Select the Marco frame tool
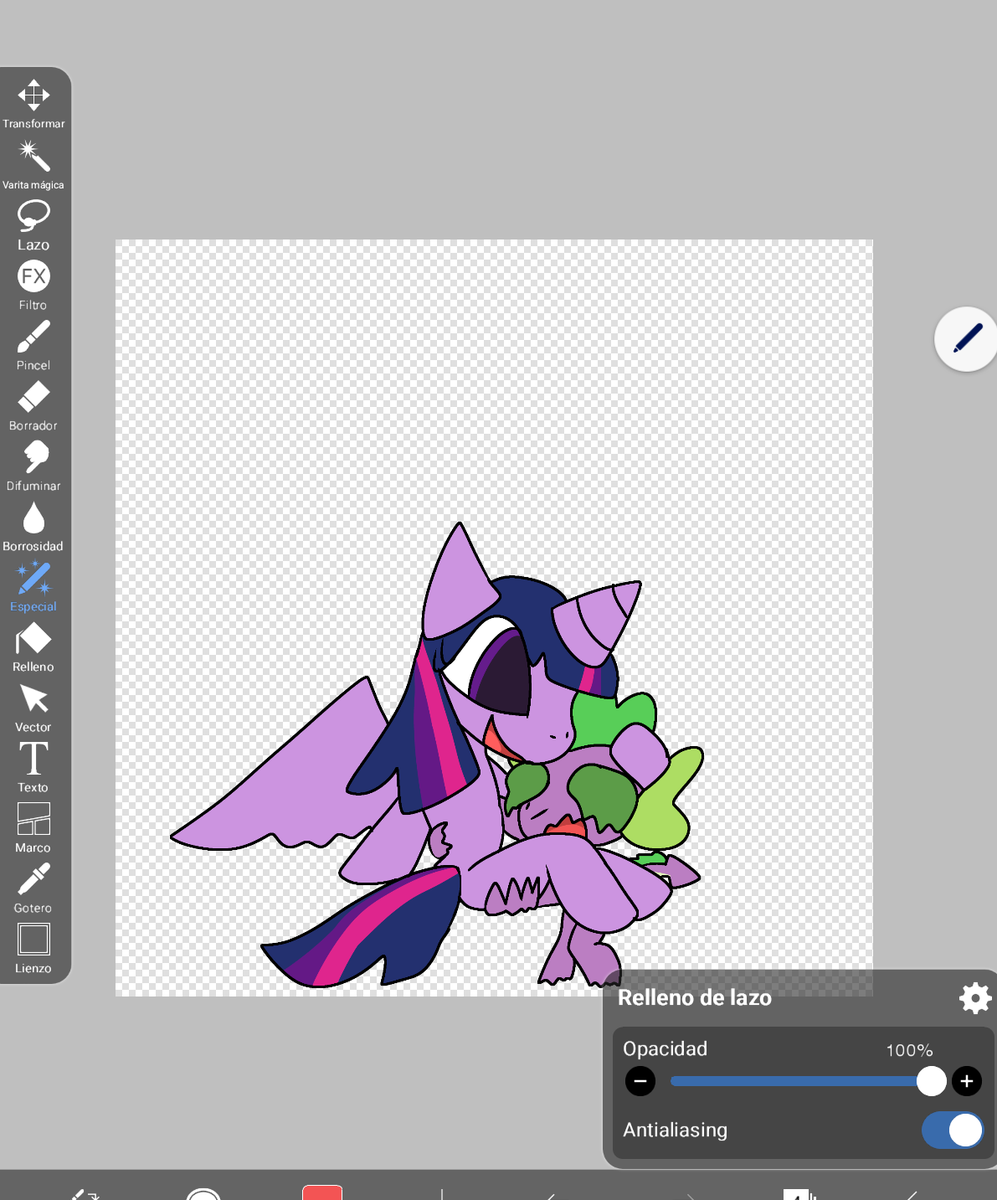 [34, 828]
